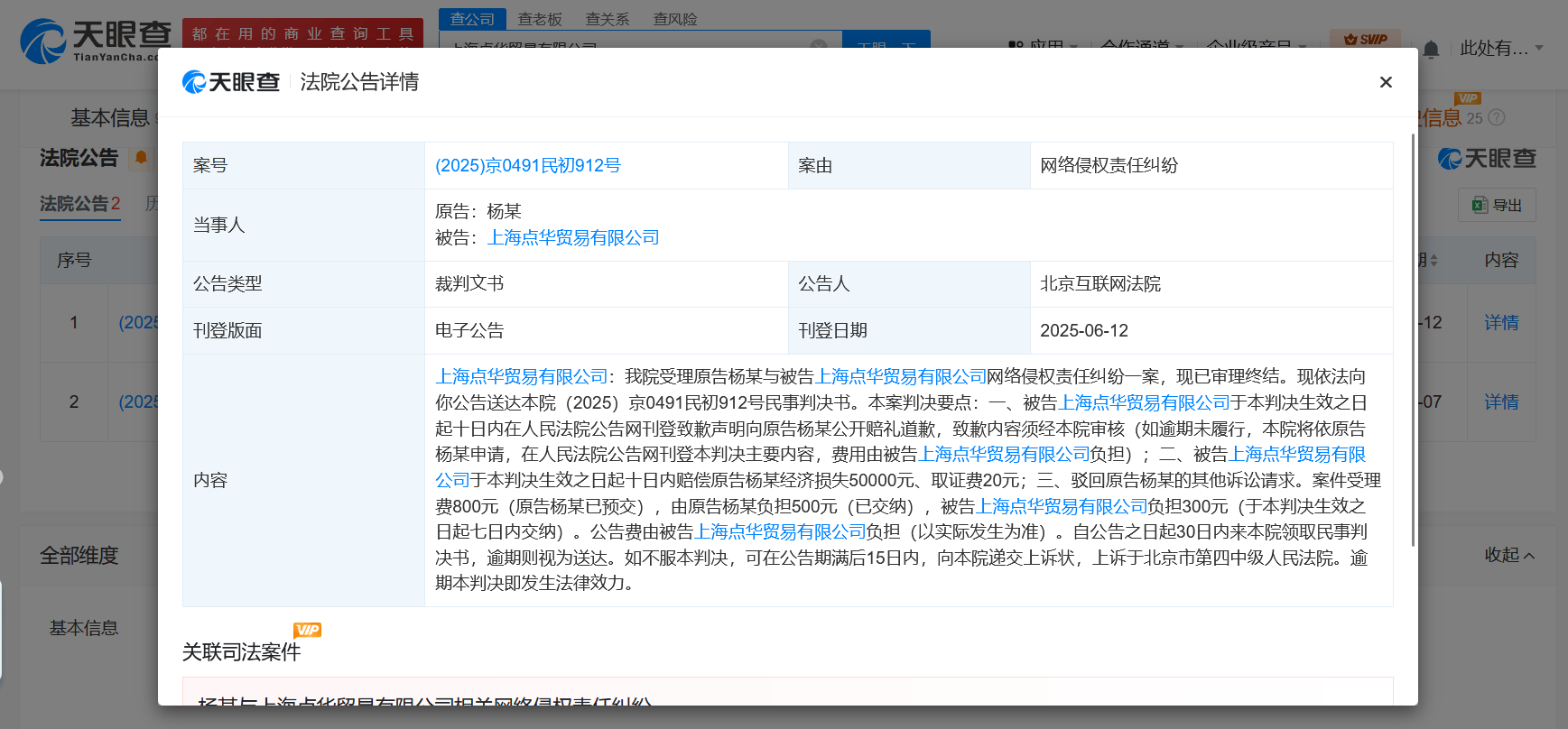
Task: Open defendant 上海点华贸易有限公司 link in parties row
Action: coord(573,237)
